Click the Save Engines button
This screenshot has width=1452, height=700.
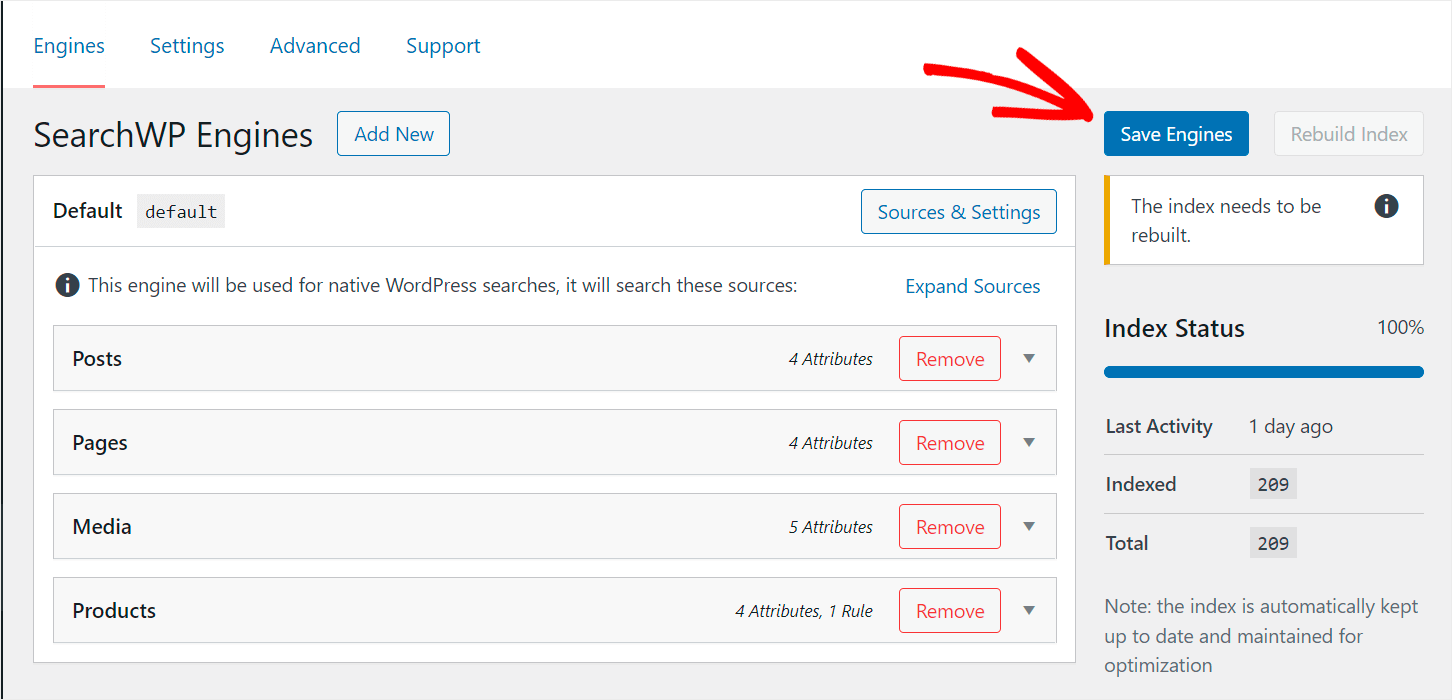pos(1176,134)
